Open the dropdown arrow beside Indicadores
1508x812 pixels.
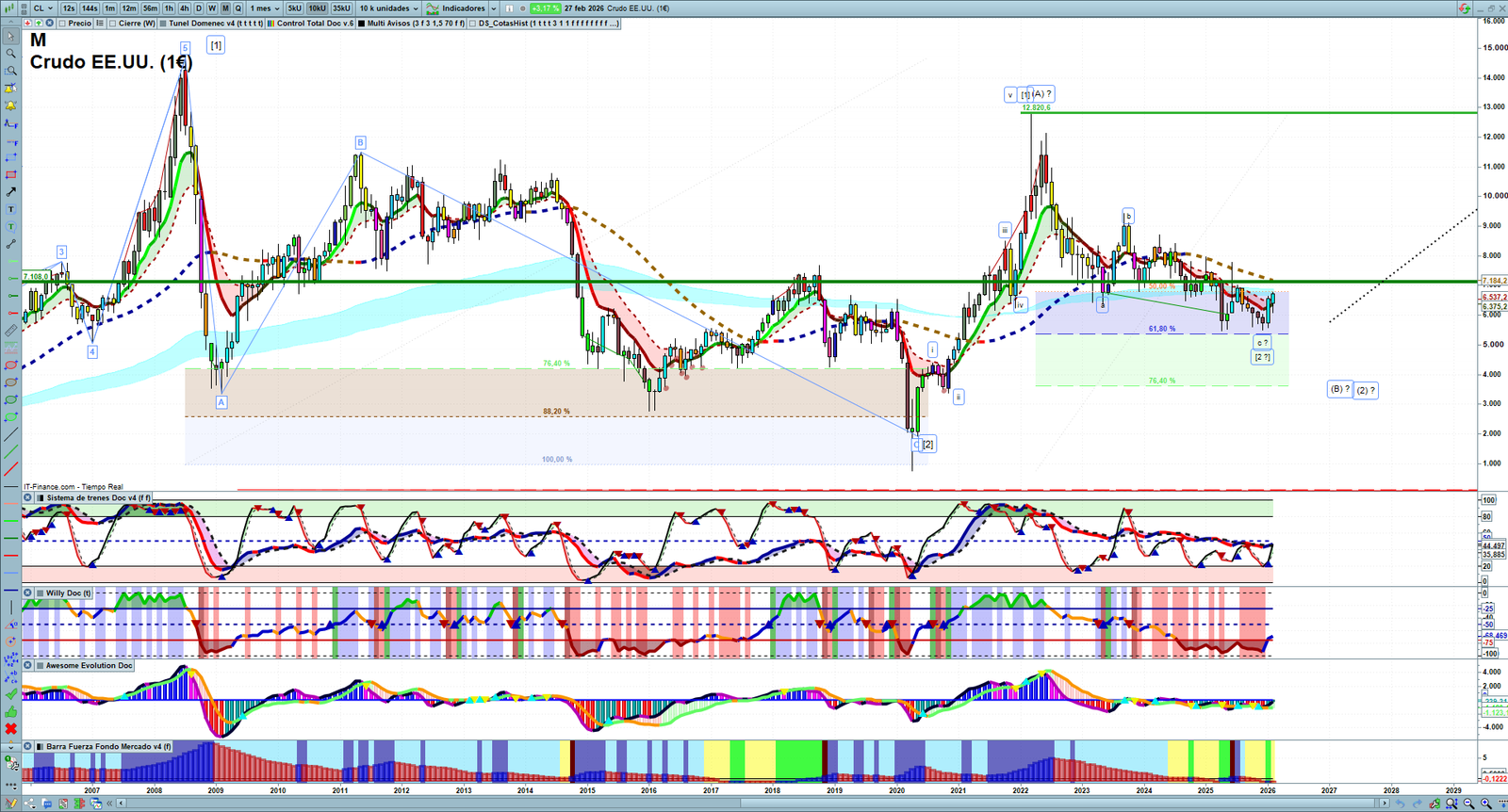coord(493,8)
